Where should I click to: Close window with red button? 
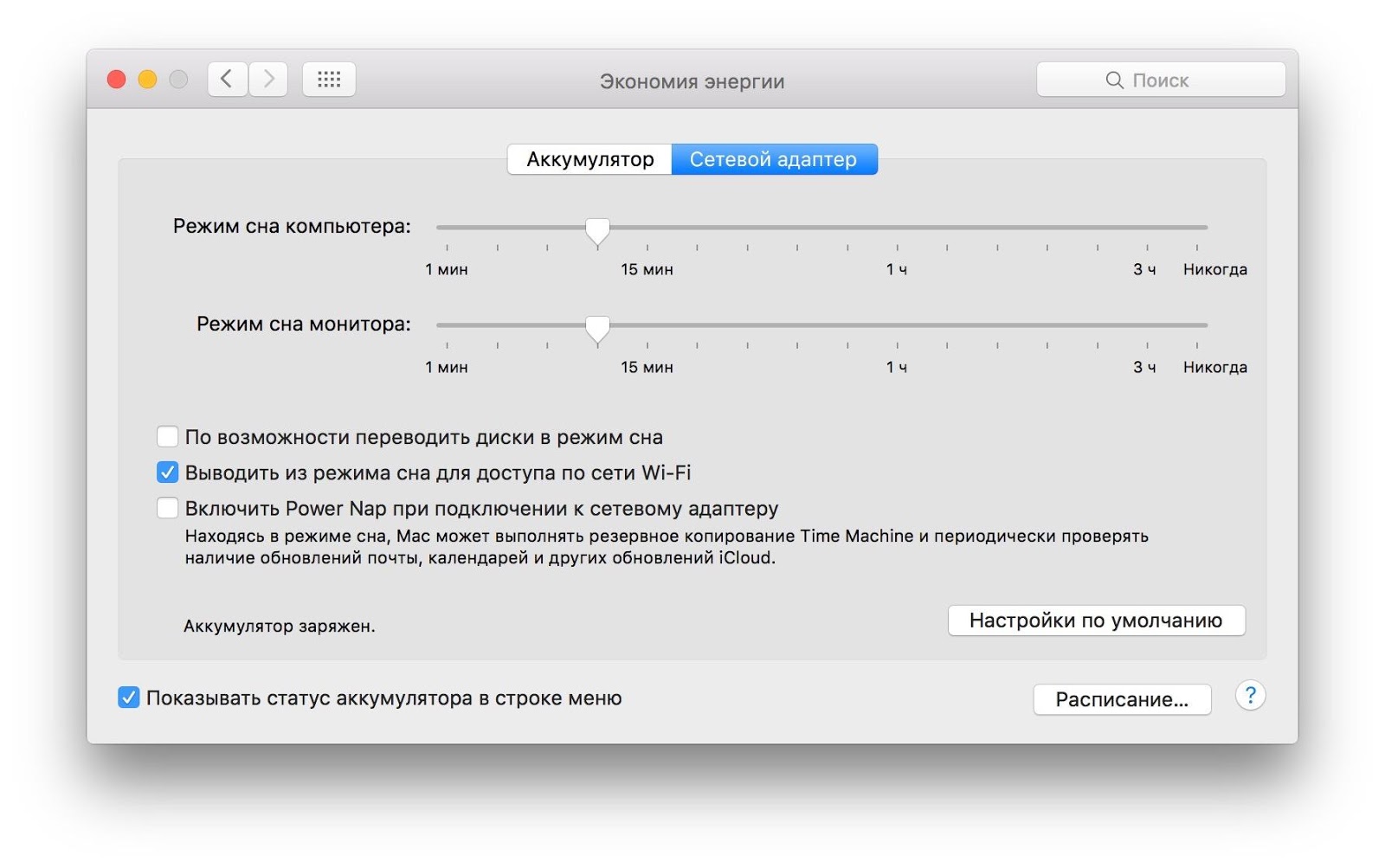pyautogui.click(x=116, y=80)
